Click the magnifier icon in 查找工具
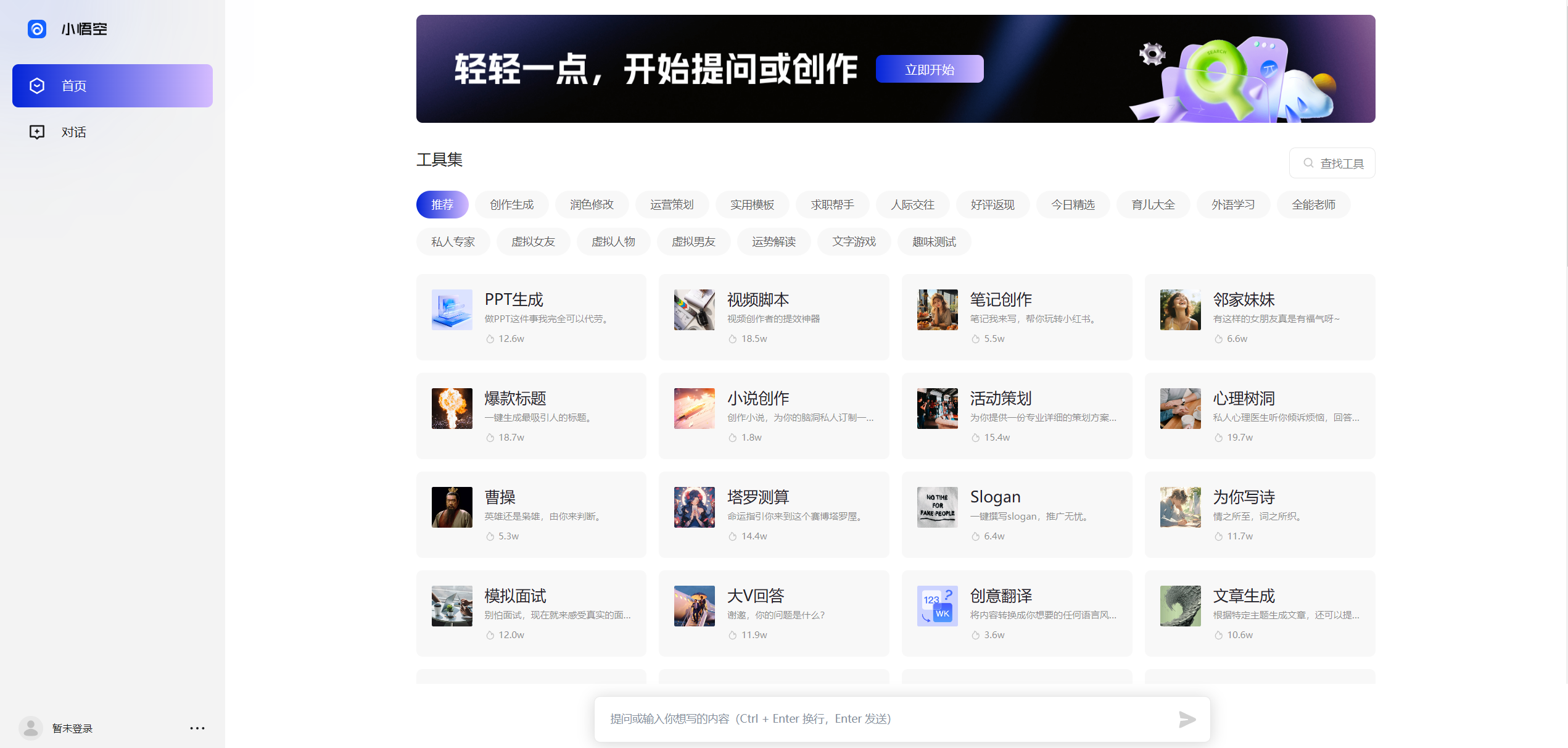 pyautogui.click(x=1308, y=163)
